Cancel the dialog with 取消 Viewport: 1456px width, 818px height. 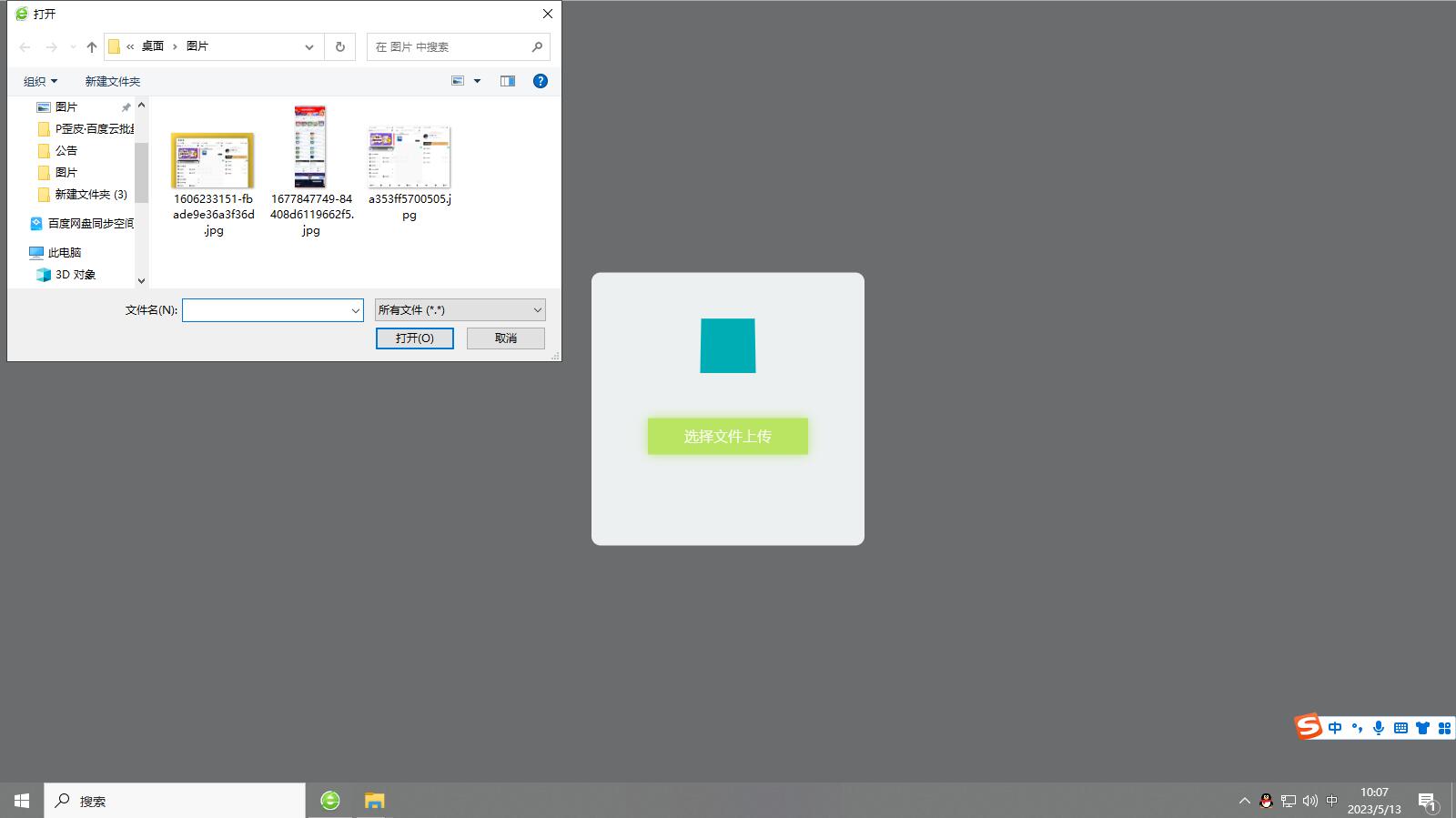coord(506,338)
